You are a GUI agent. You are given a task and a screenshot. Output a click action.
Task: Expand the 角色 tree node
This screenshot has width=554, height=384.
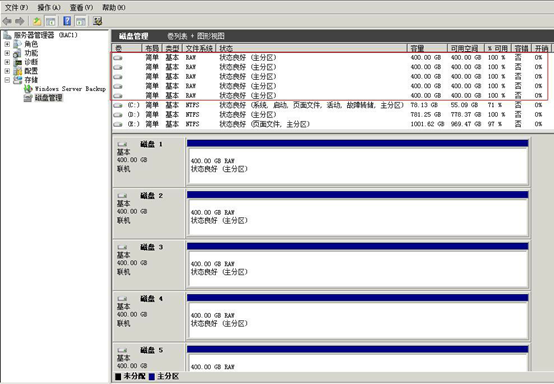pyautogui.click(x=7, y=44)
